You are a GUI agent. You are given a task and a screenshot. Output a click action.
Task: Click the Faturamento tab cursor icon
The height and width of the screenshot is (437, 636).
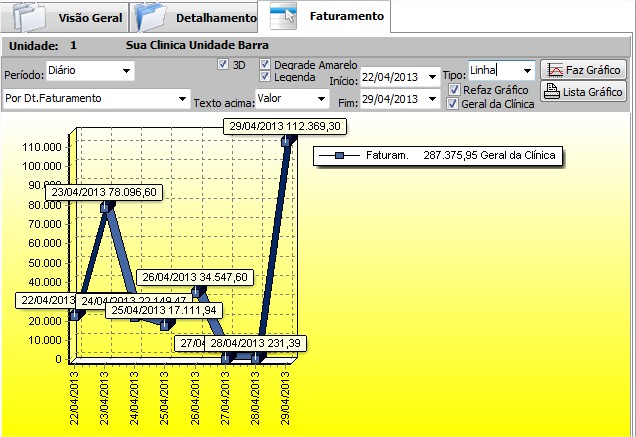pyautogui.click(x=282, y=15)
